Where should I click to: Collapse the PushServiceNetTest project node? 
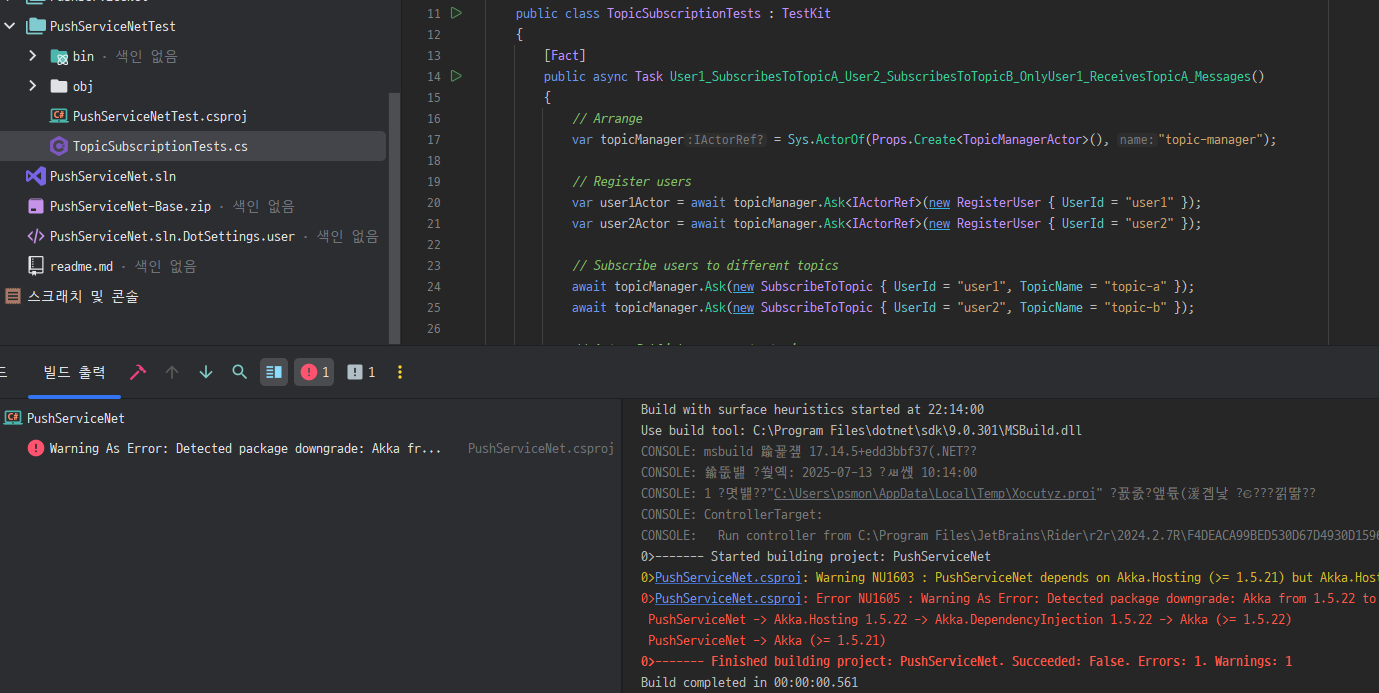pos(10,26)
